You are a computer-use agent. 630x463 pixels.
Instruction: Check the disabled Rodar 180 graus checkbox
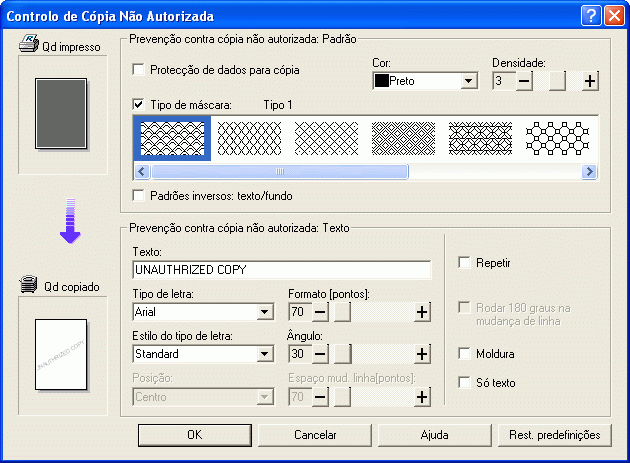pos(464,308)
